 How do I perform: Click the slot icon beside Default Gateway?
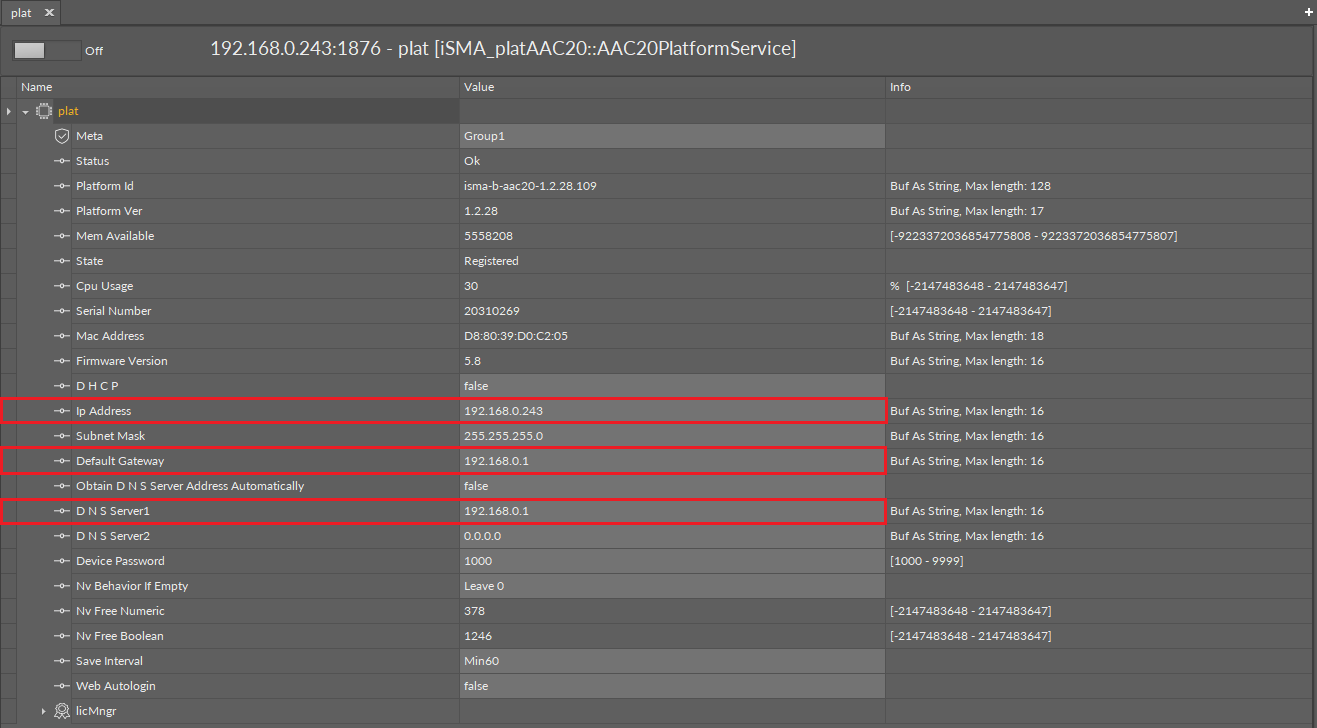pyautogui.click(x=62, y=461)
